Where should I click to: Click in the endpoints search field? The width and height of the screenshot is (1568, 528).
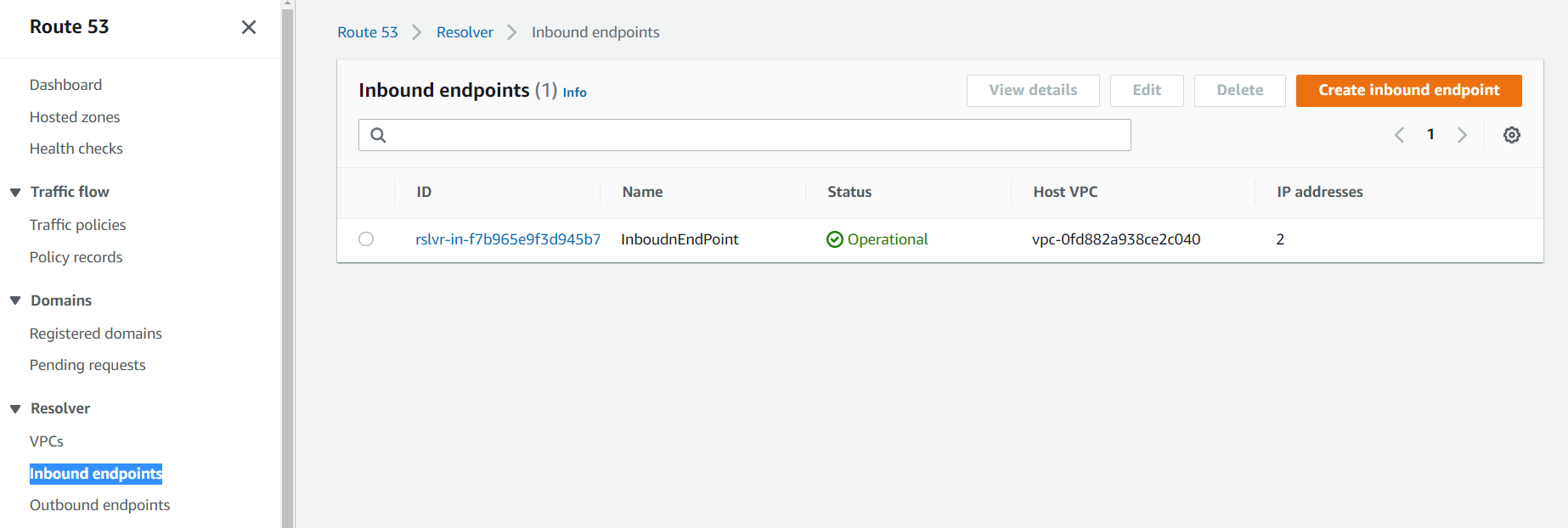point(756,135)
